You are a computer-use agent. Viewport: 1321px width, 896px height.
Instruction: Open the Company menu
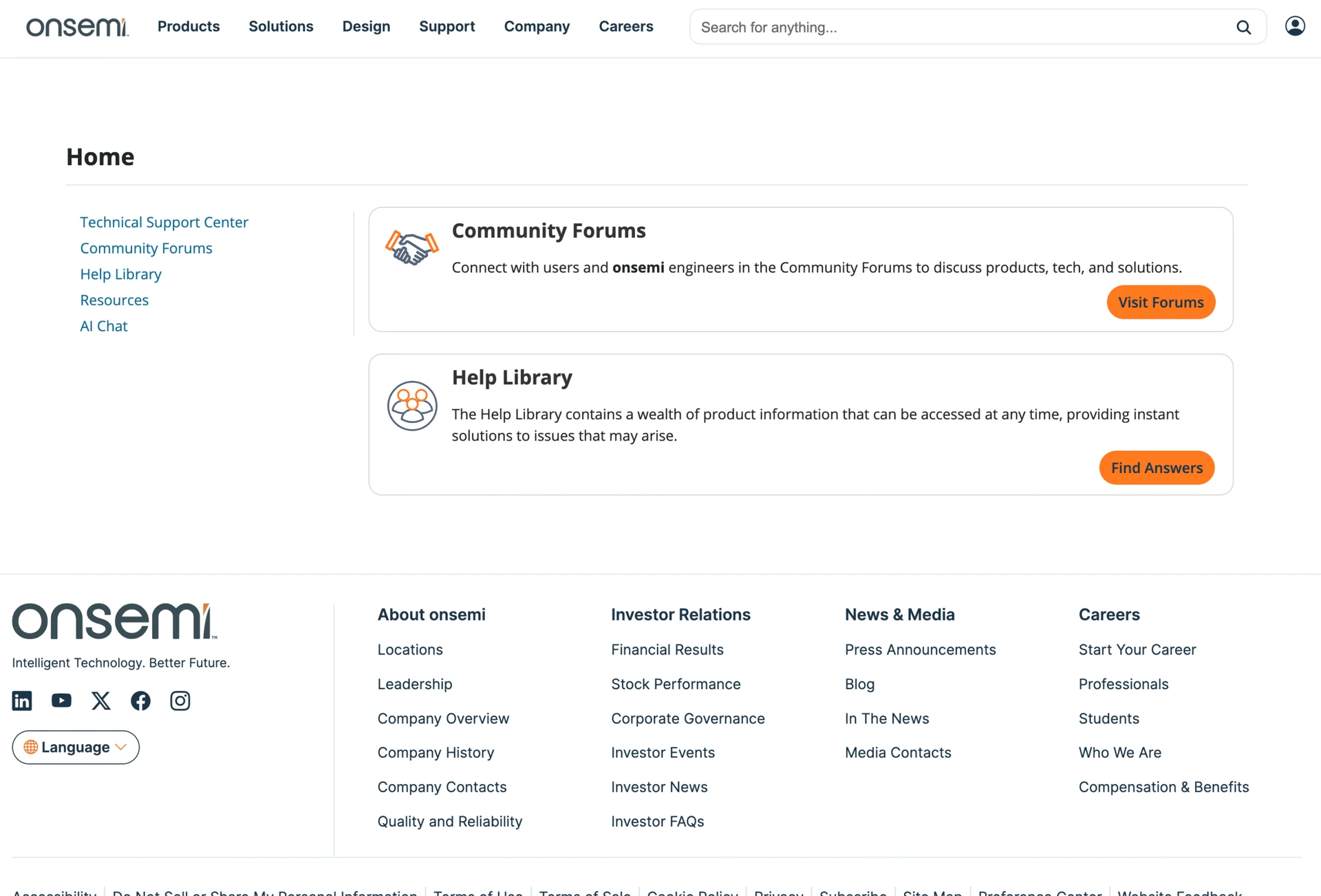537,26
